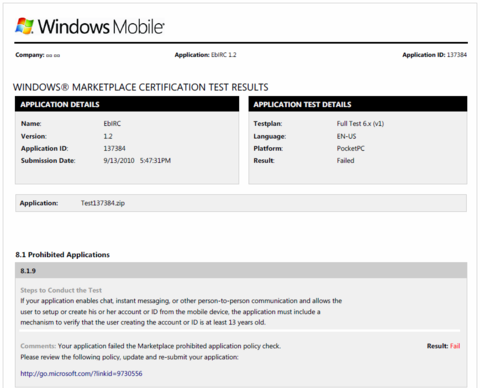Image resolution: width=480 pixels, height=388 pixels.
Task: Select the submission date '9/13/2010'
Action: [x=119, y=161]
